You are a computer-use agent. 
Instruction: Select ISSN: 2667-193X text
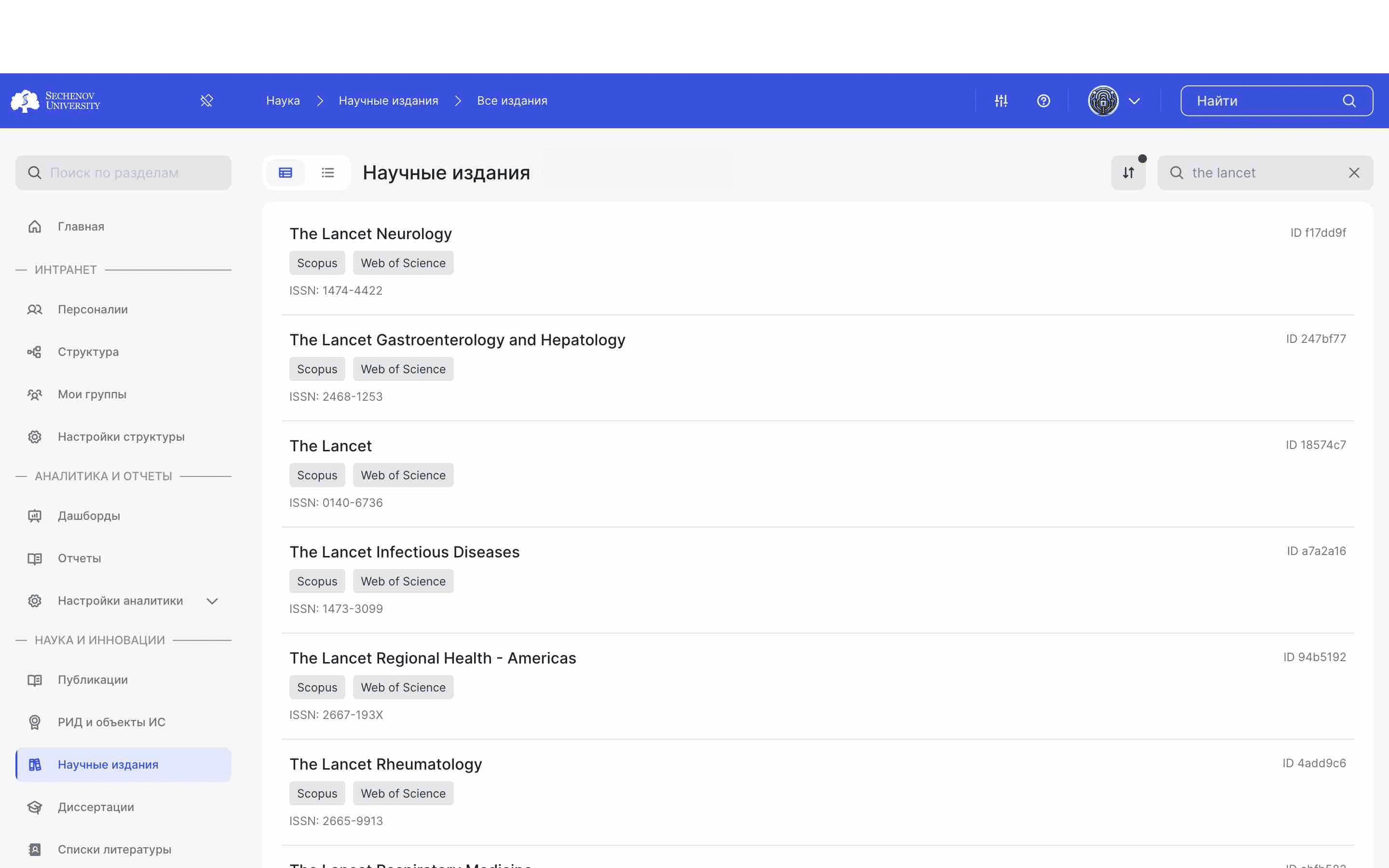pyautogui.click(x=336, y=715)
